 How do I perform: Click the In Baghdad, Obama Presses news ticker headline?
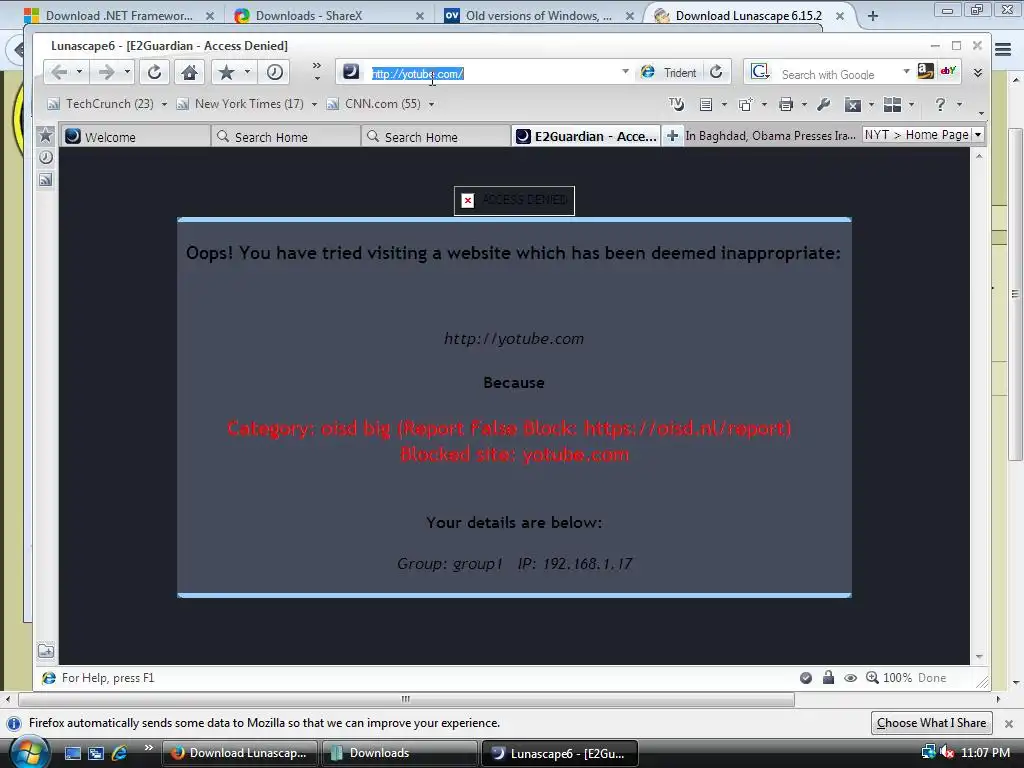(x=770, y=135)
